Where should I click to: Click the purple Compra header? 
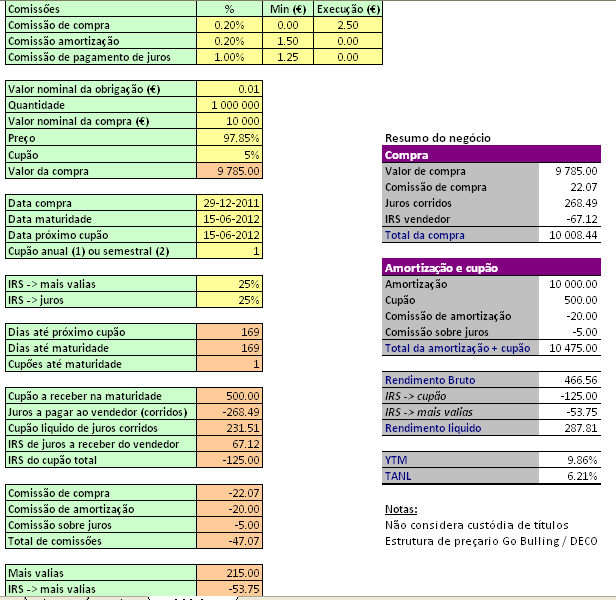tap(491, 154)
